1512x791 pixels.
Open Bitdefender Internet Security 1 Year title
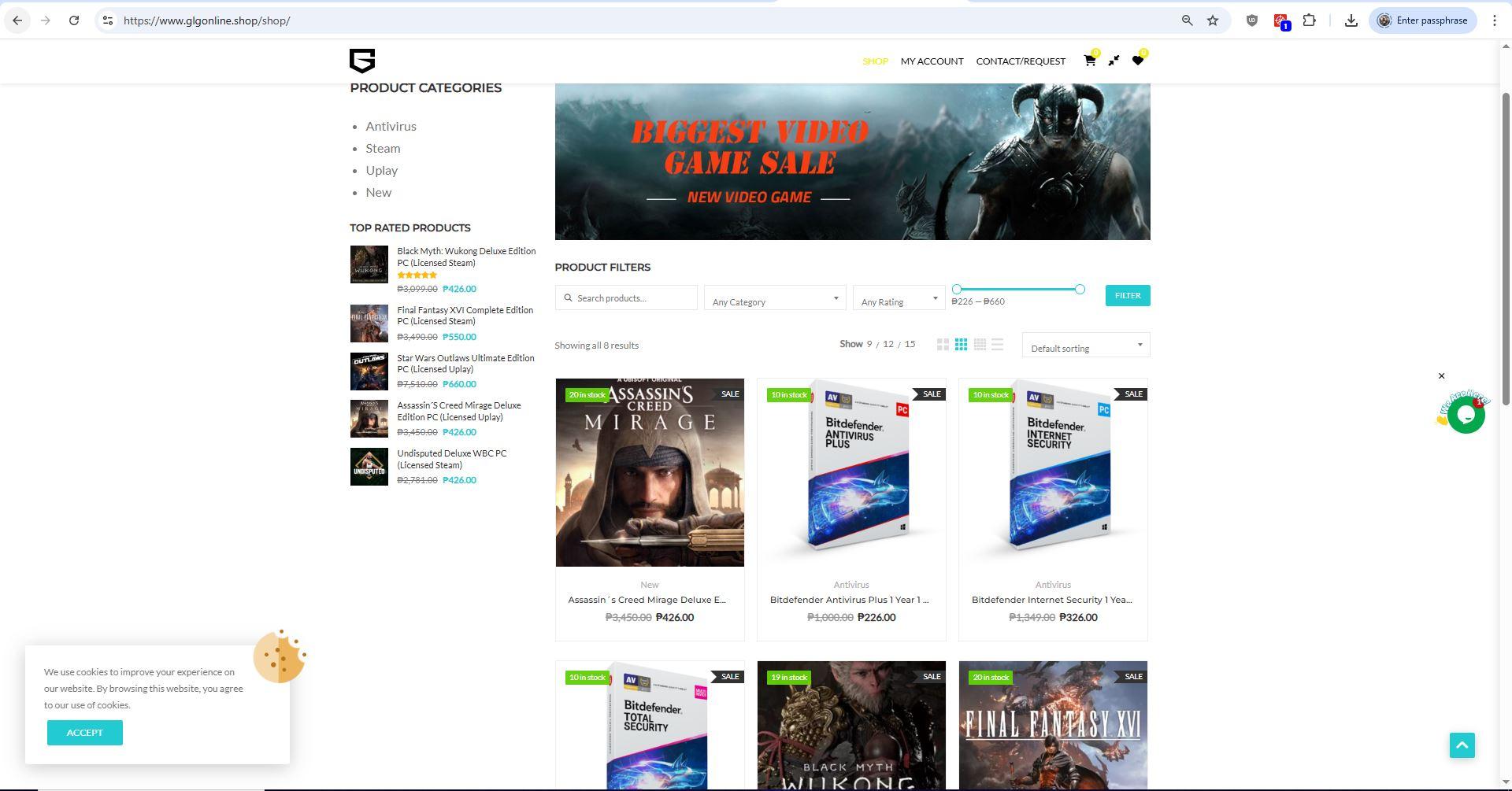1052,600
